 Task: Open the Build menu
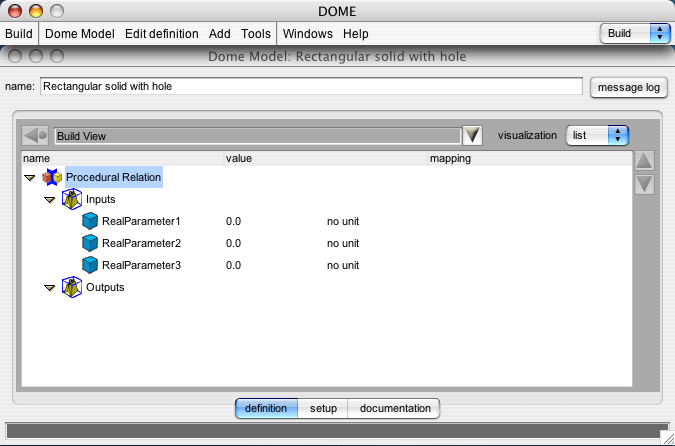(x=19, y=34)
